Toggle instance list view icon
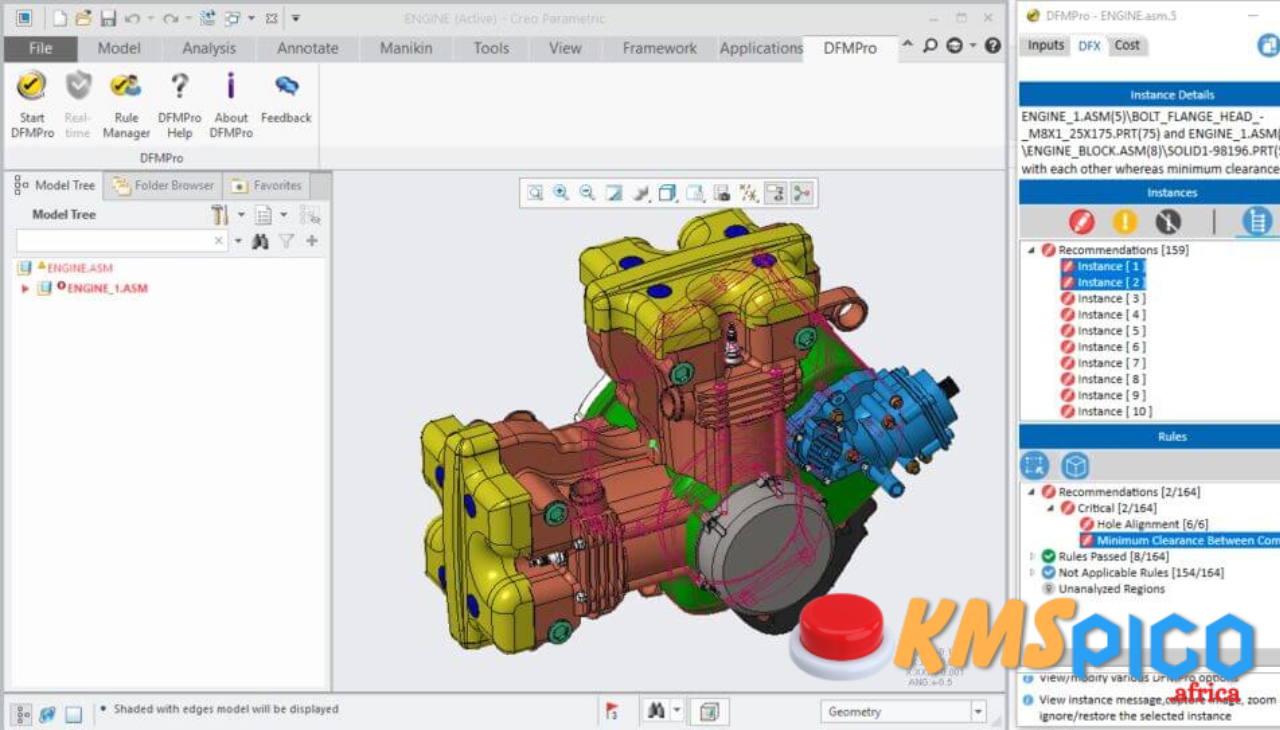This screenshot has height=730, width=1280. click(x=1255, y=221)
